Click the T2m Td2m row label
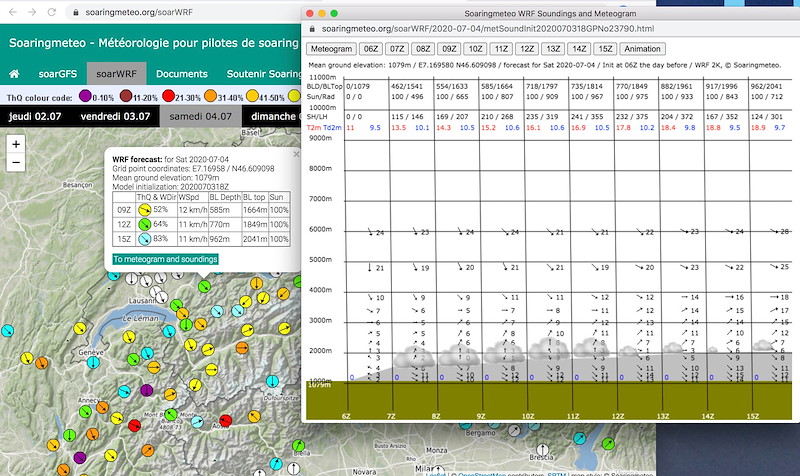The image size is (800, 476). [324, 128]
